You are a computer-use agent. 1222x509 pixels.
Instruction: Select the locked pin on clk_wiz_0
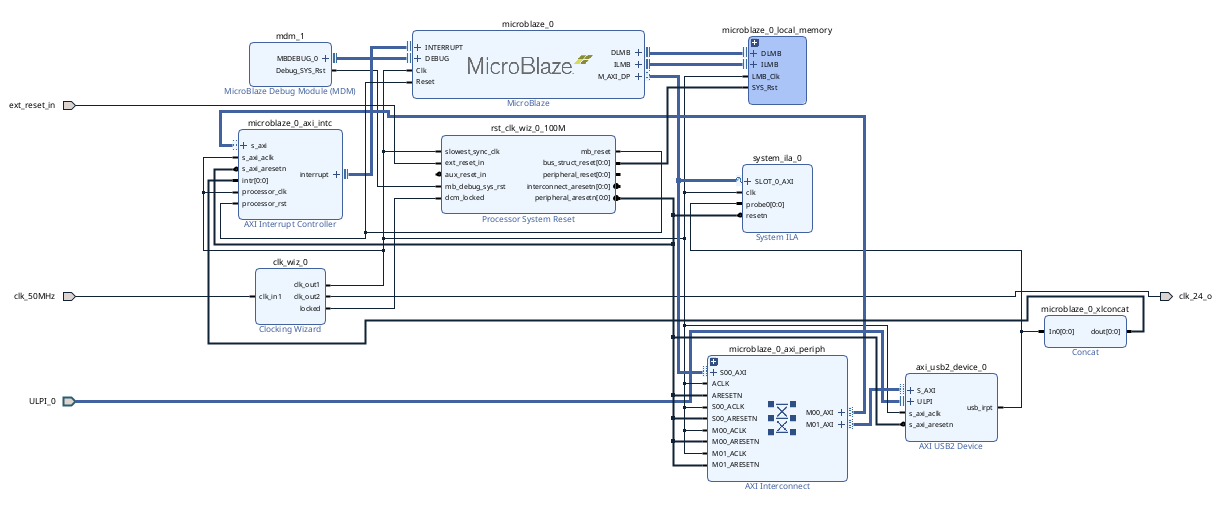coord(310,308)
